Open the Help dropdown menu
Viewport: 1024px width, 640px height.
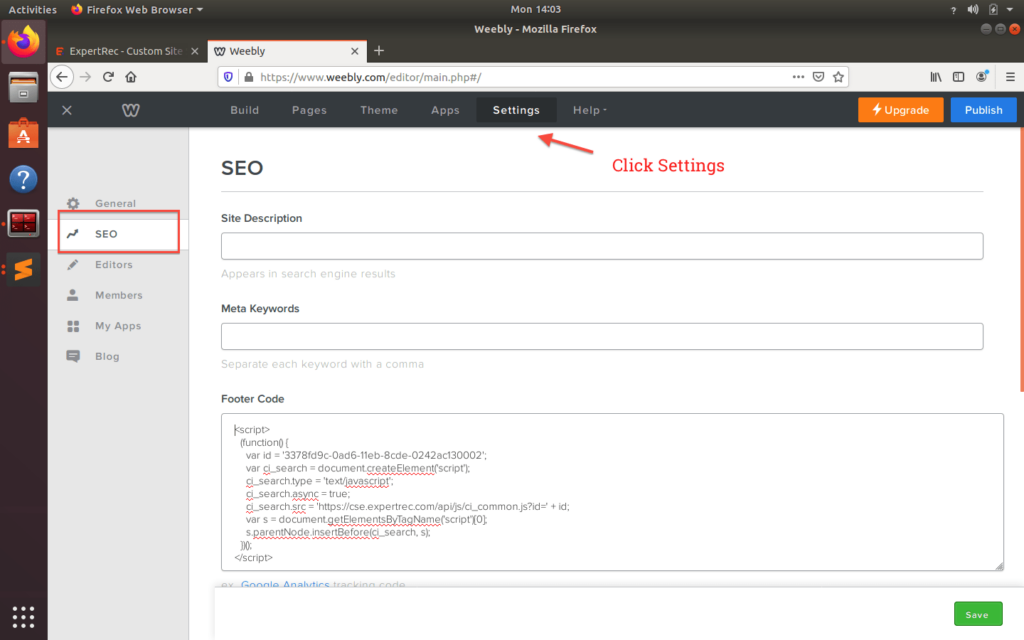pyautogui.click(x=589, y=110)
